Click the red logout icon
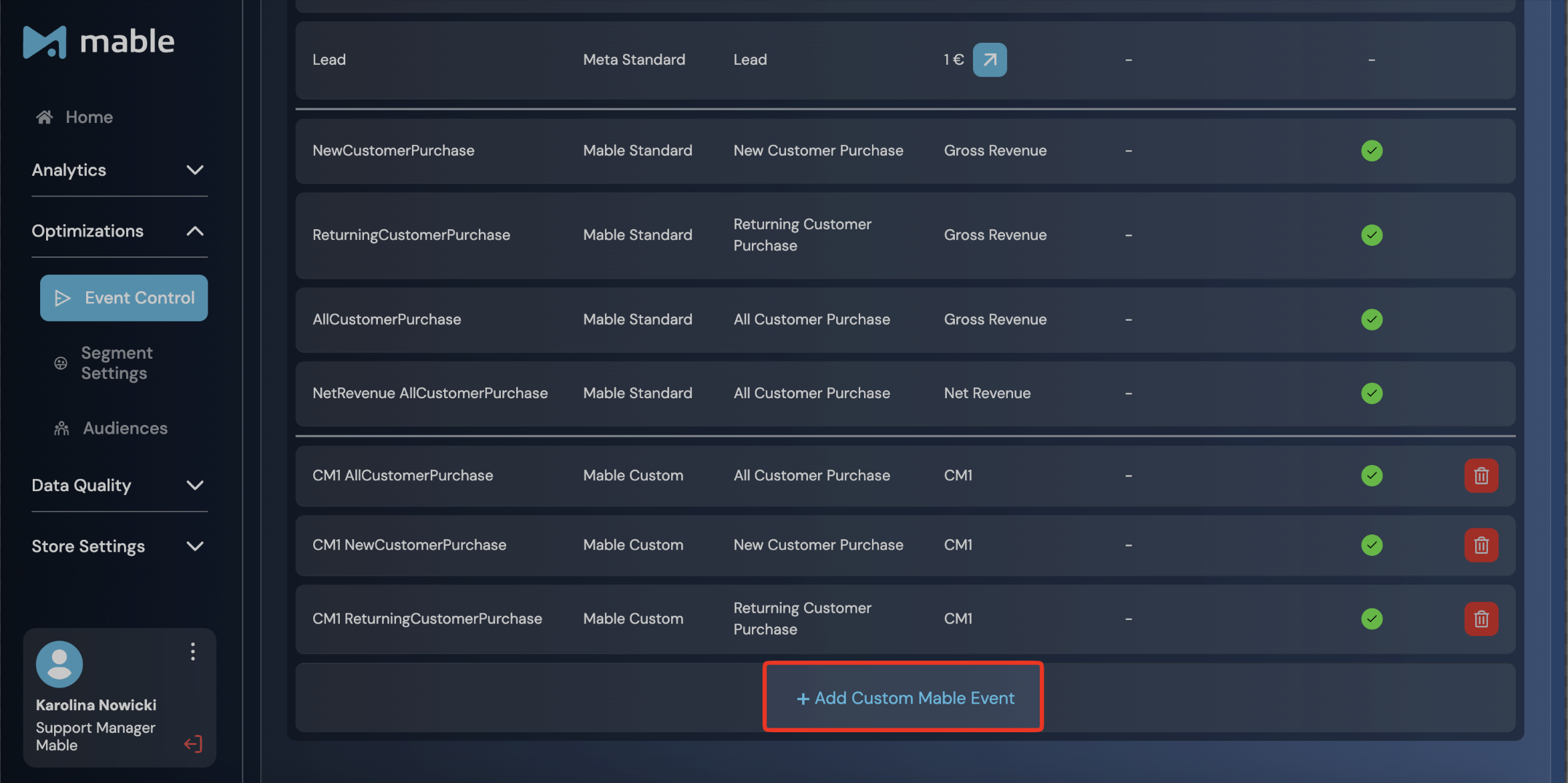The height and width of the screenshot is (783, 1568). click(x=193, y=744)
